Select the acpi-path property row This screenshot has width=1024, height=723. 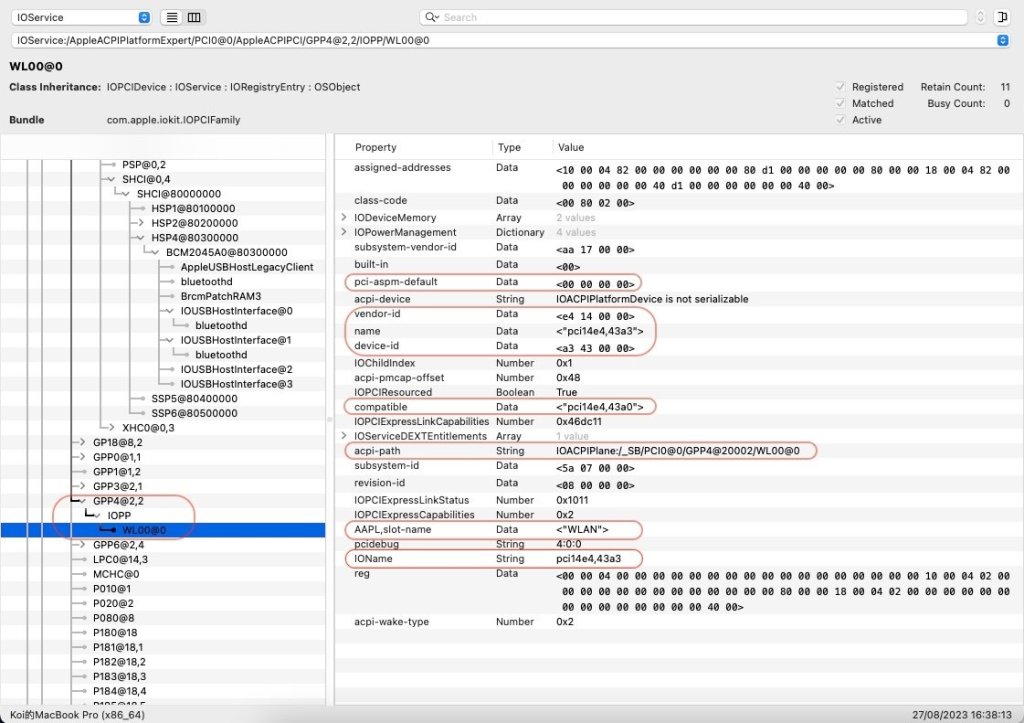pyautogui.click(x=679, y=451)
